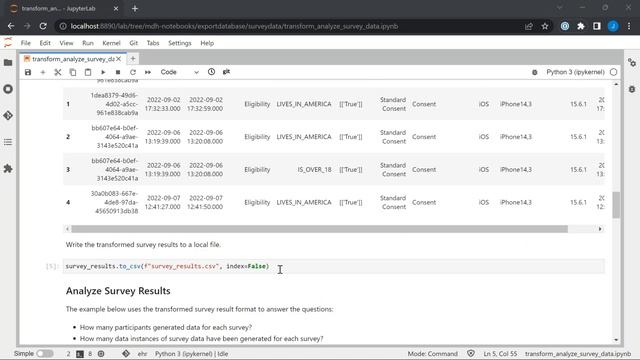Cut selected cells with scissors icon
640x360 pixels.
58,72
